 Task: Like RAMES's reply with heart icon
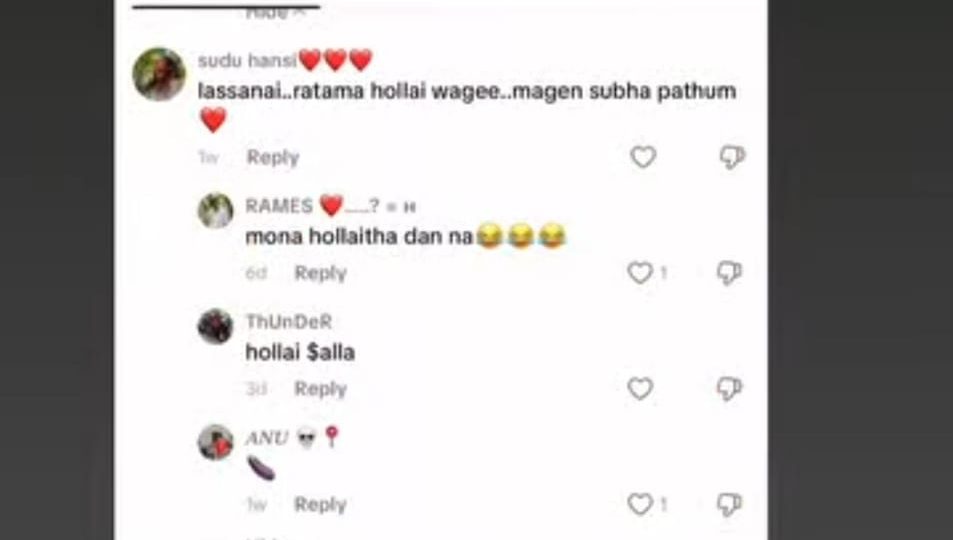(639, 272)
